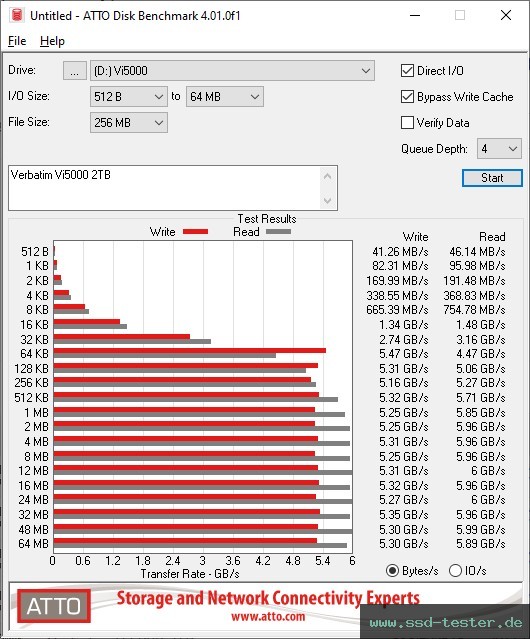The image size is (530, 639).
Task: Click the 24 MB row label in chart
Action: coord(33,500)
